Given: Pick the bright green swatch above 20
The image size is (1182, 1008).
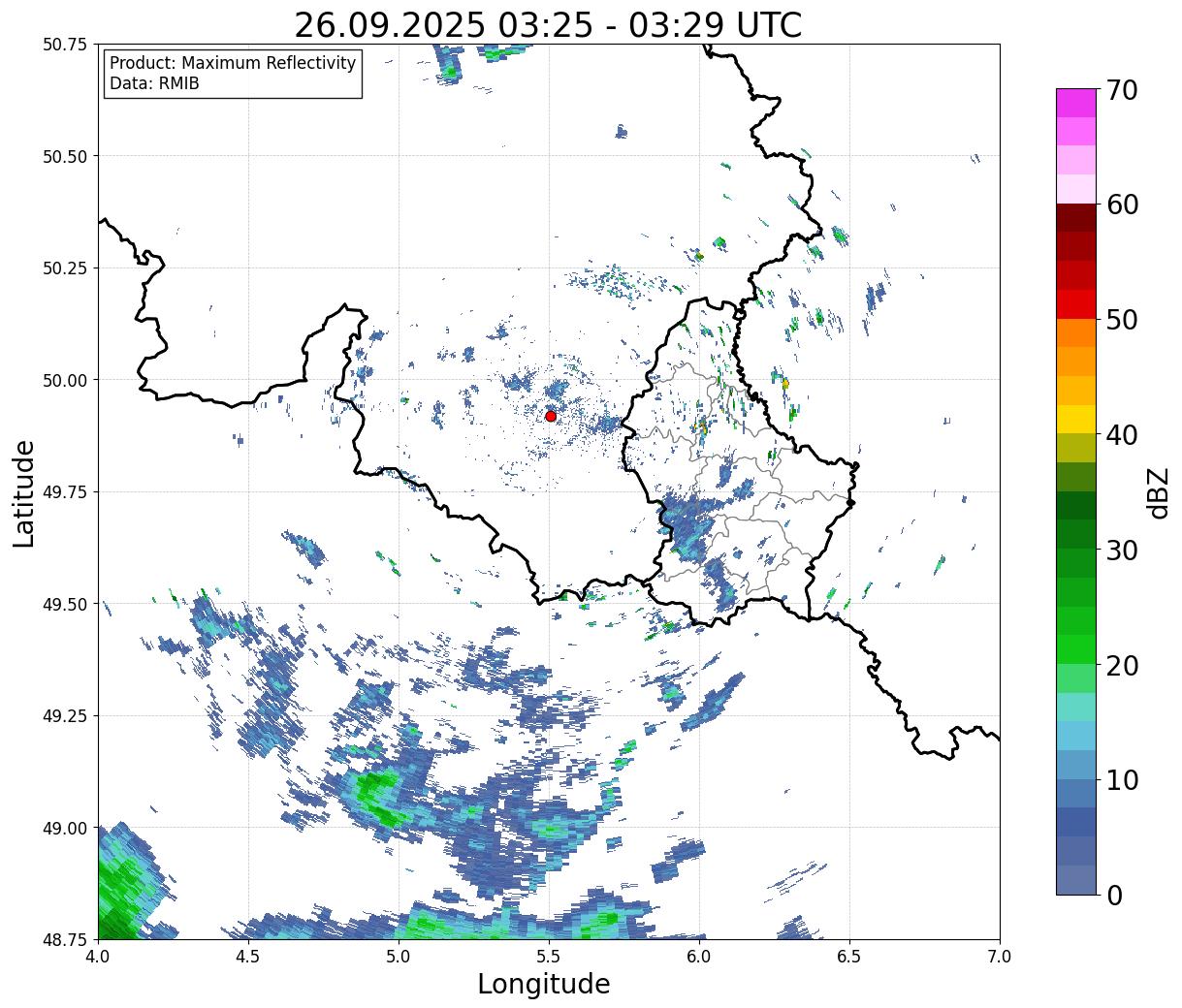Looking at the screenshot, I should 1076,649.
